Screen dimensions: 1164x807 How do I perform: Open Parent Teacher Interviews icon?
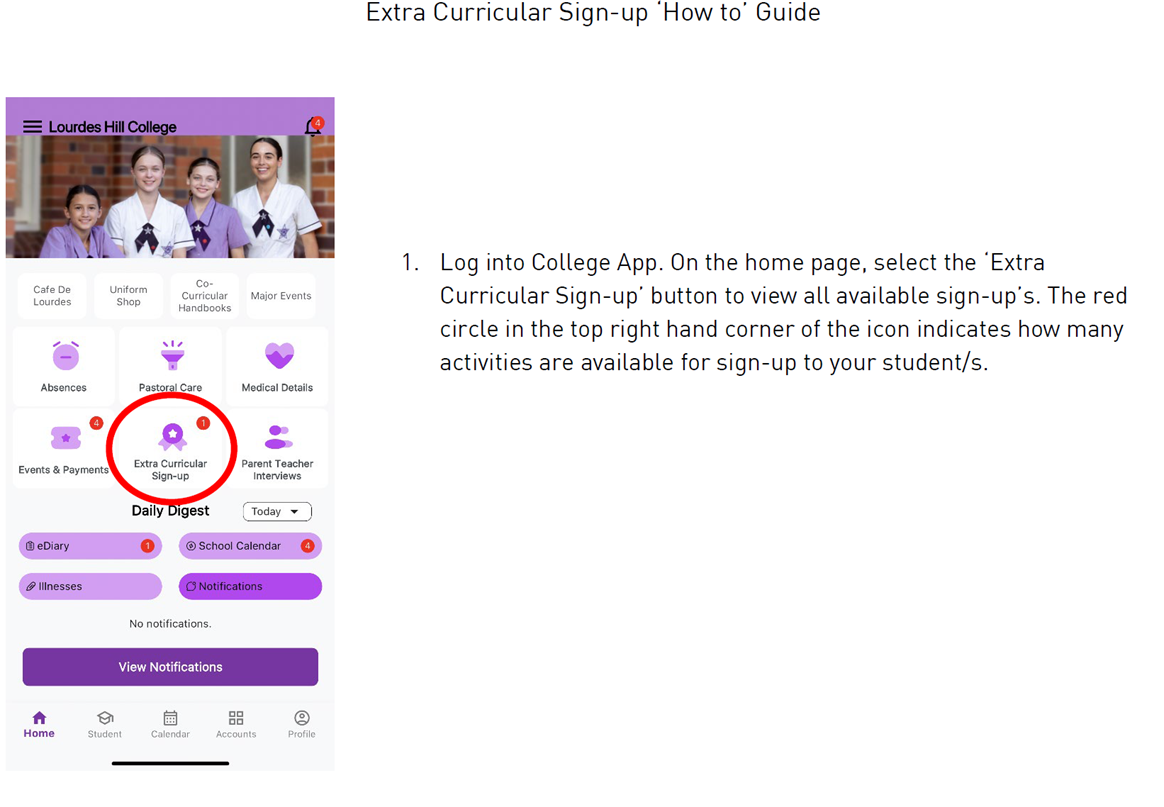click(x=278, y=437)
